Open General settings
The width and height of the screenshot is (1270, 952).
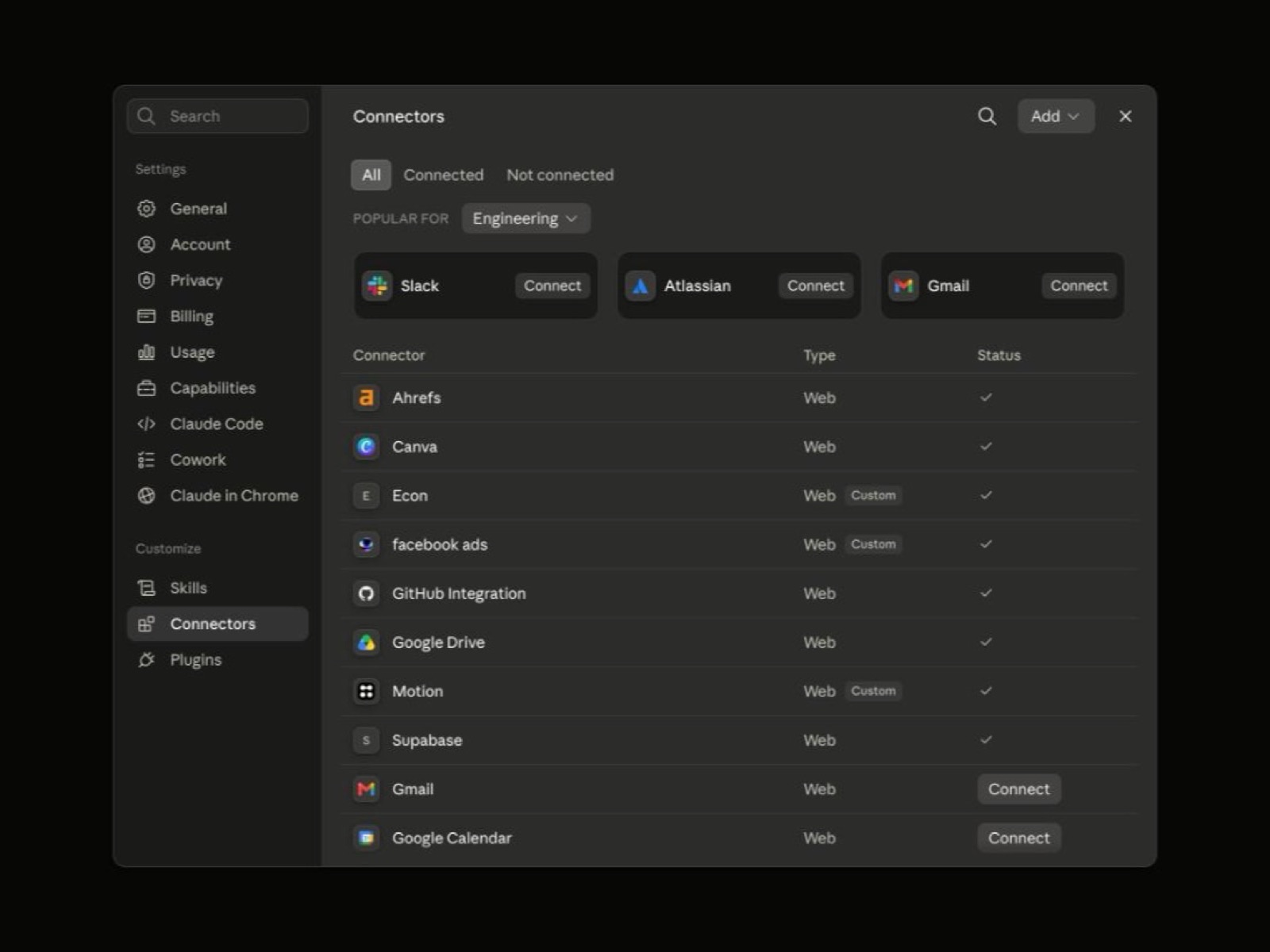217,209
